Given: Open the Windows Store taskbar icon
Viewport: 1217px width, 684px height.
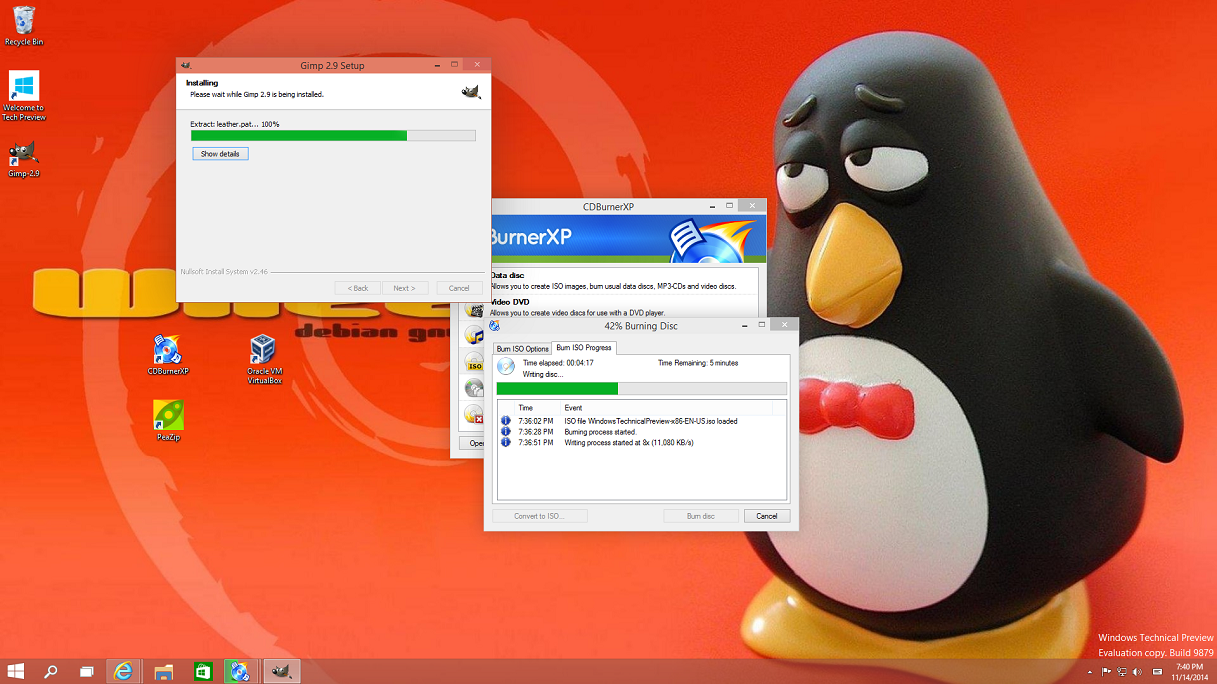Looking at the screenshot, I should pos(202,671).
